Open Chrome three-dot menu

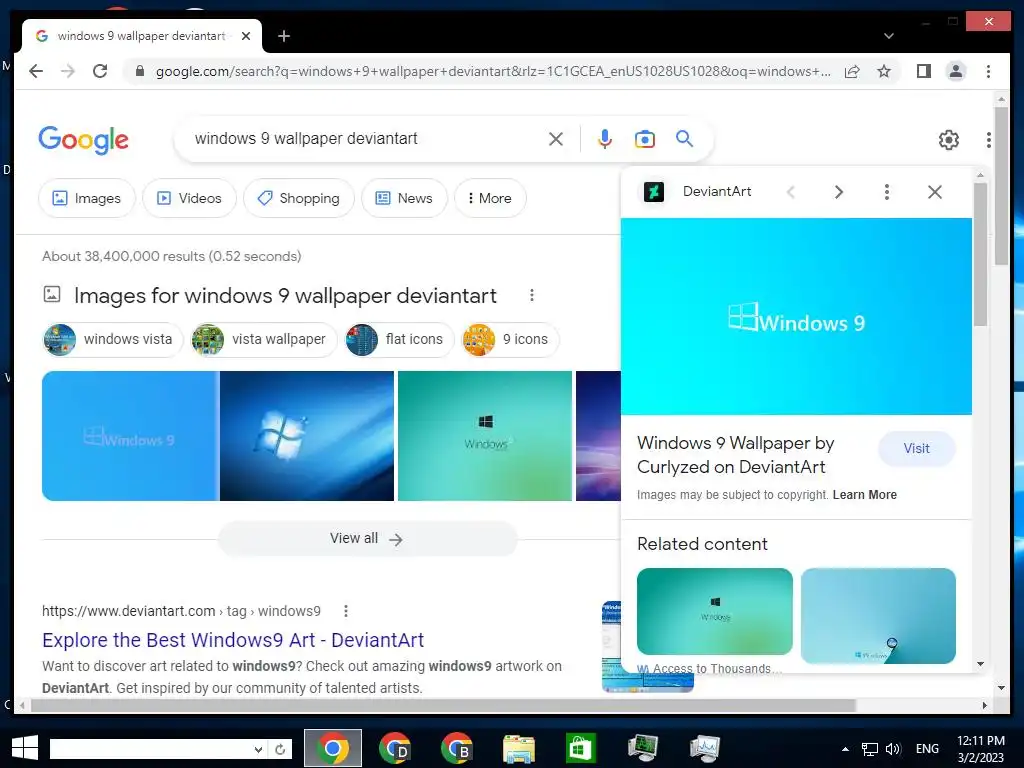pyautogui.click(x=989, y=71)
